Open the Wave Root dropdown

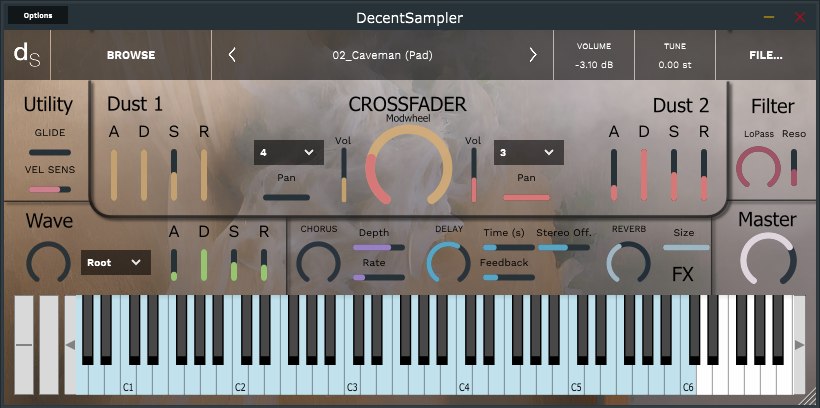pyautogui.click(x=116, y=263)
